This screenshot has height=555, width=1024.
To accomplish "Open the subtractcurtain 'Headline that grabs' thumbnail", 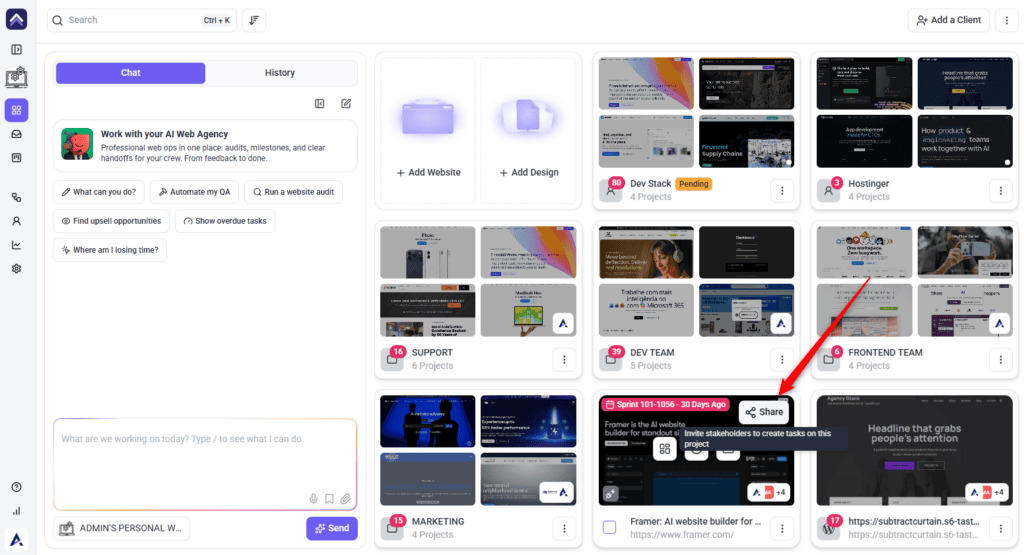I will pyautogui.click(x=914, y=450).
